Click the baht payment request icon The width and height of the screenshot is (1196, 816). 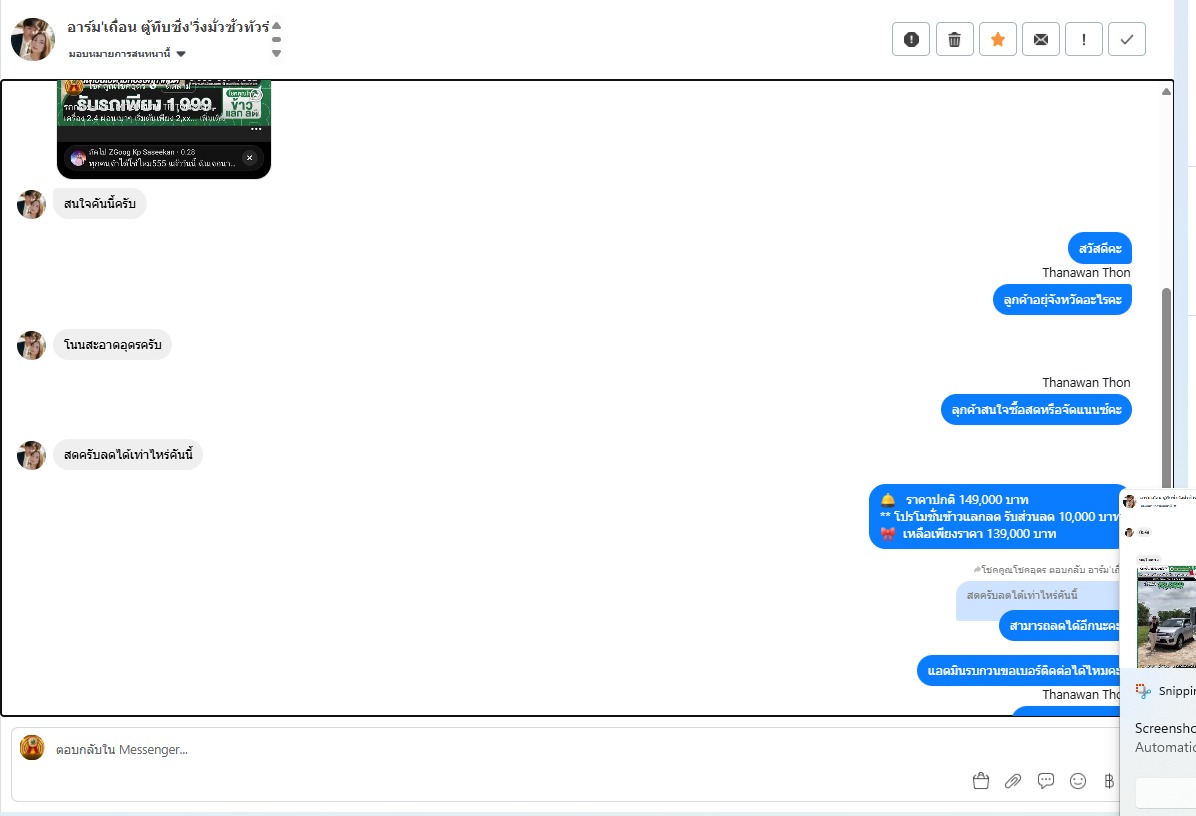(1109, 781)
